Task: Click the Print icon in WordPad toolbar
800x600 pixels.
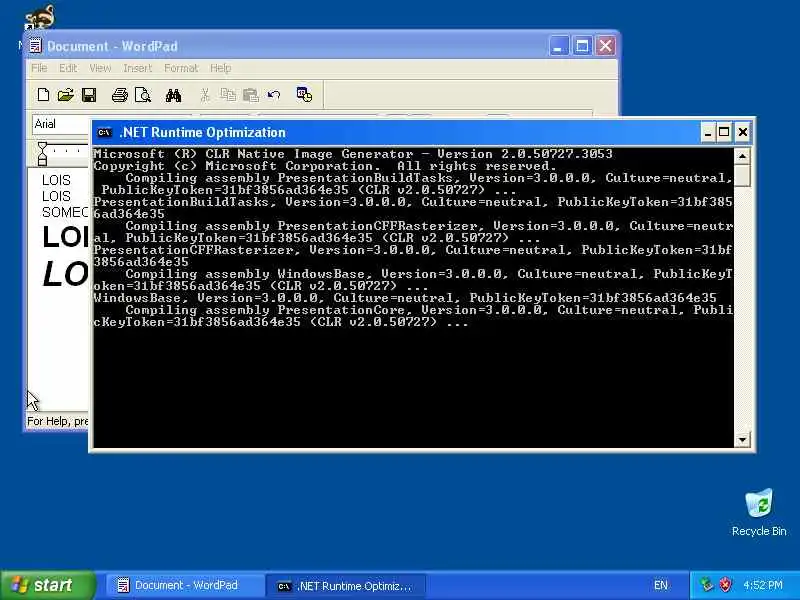Action: (120, 94)
